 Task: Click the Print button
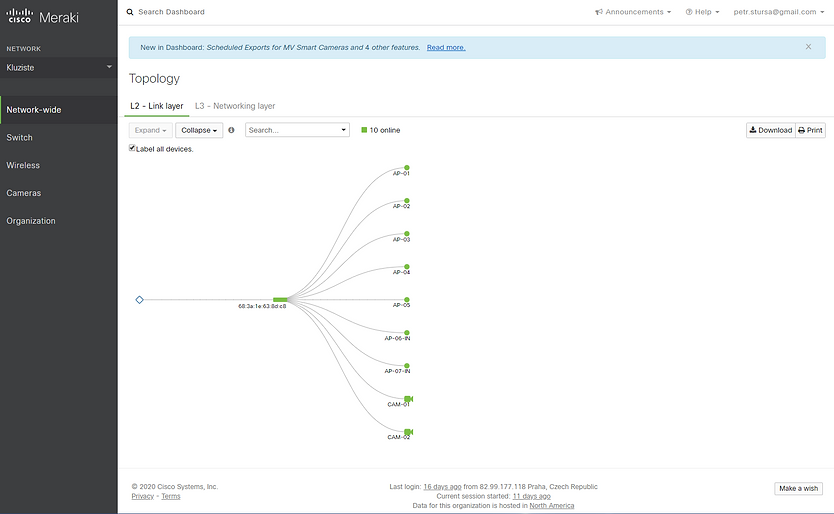tap(811, 130)
